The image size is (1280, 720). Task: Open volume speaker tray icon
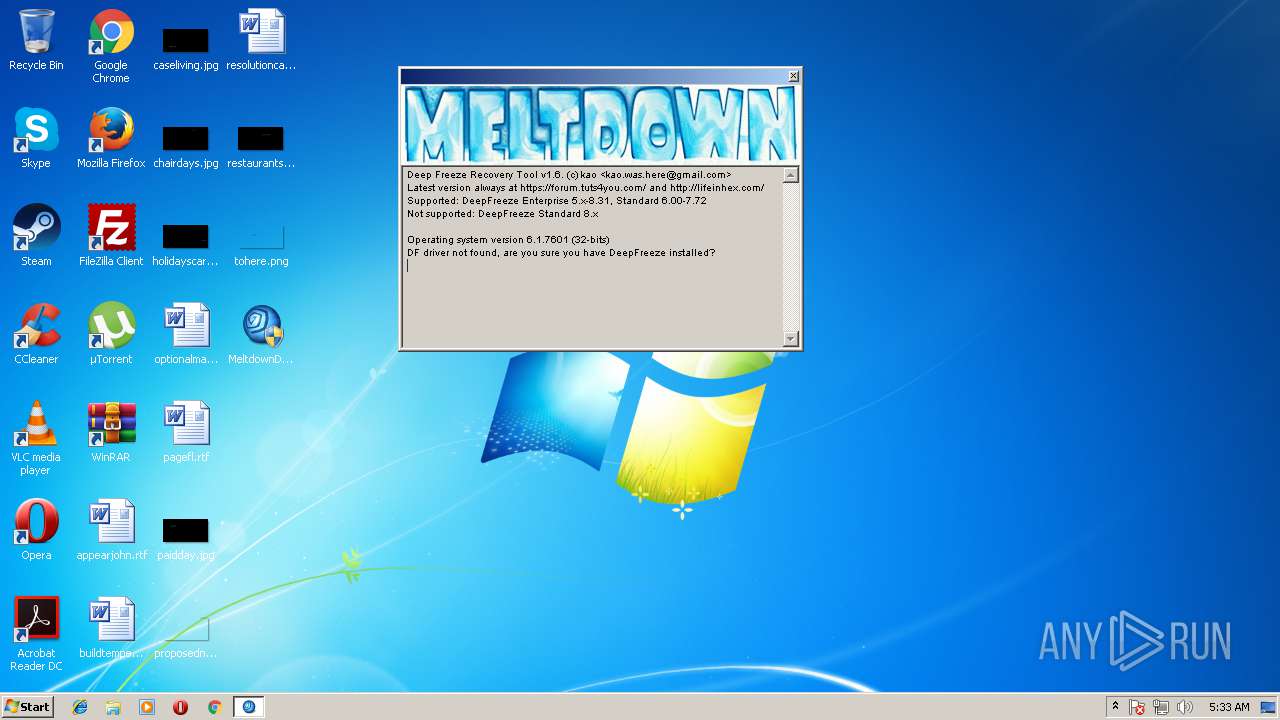tap(1185, 707)
